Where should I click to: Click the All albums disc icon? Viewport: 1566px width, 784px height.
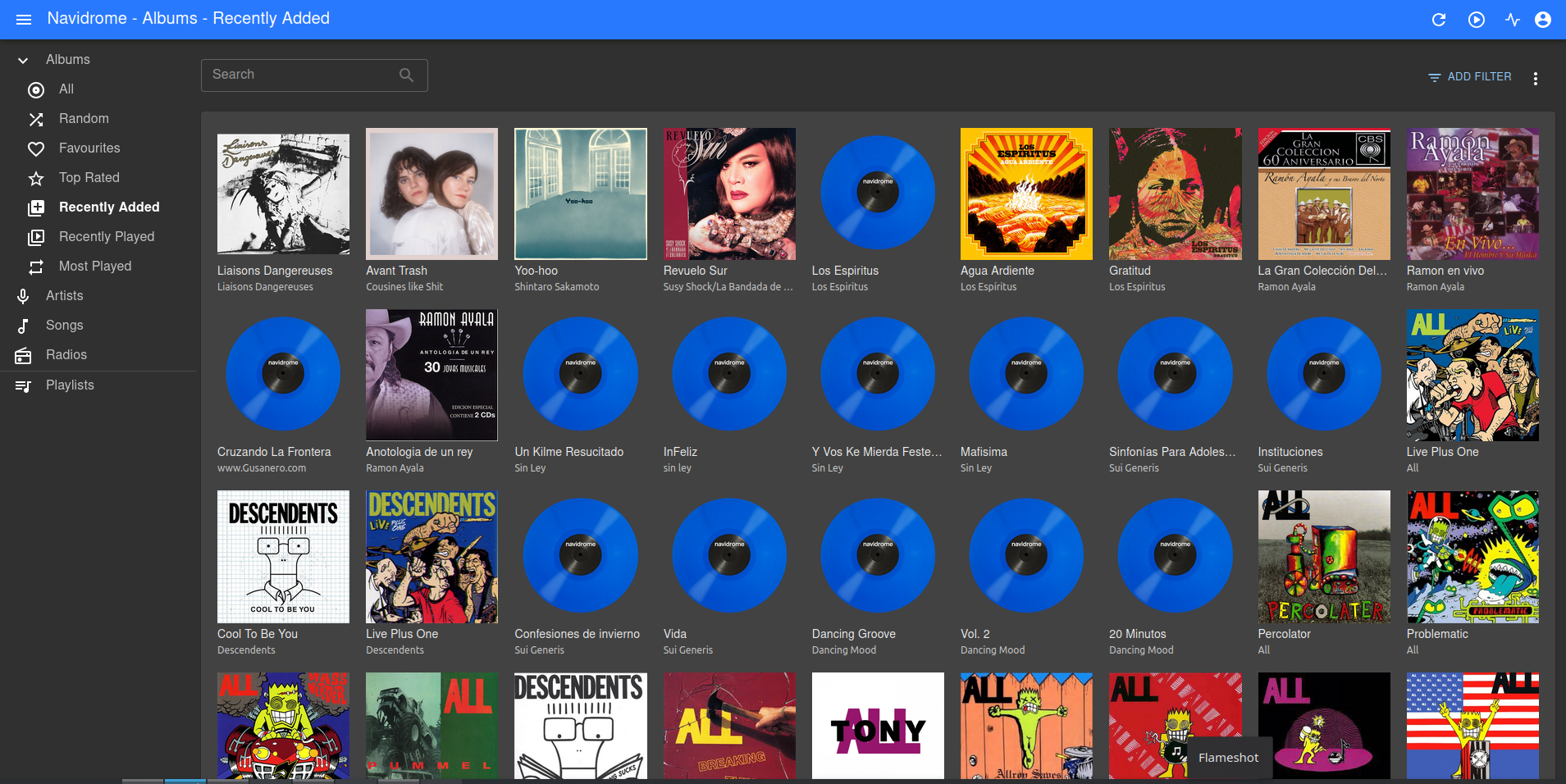coord(36,89)
